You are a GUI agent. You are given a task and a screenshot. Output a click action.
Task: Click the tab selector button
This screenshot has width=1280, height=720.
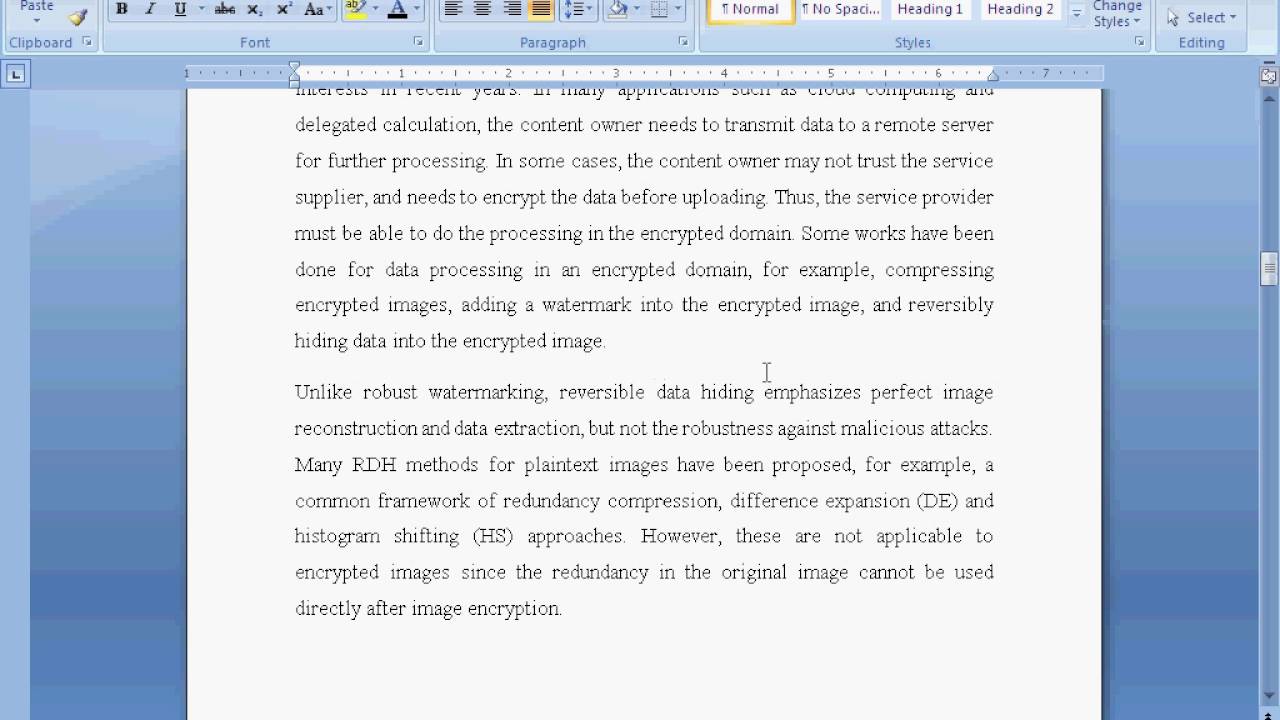[x=15, y=73]
